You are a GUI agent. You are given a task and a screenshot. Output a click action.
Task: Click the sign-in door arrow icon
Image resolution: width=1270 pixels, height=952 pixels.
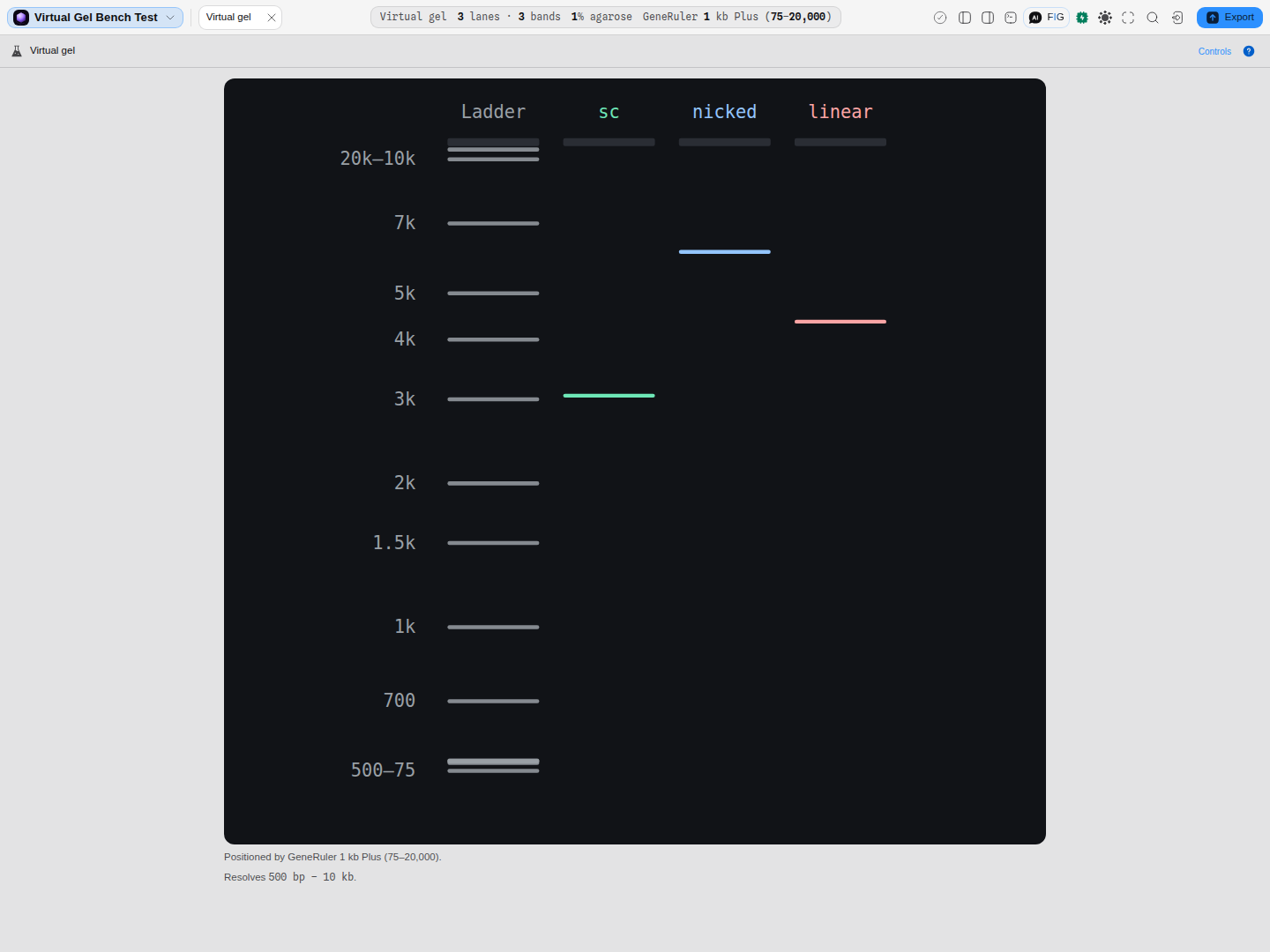[x=1177, y=18]
